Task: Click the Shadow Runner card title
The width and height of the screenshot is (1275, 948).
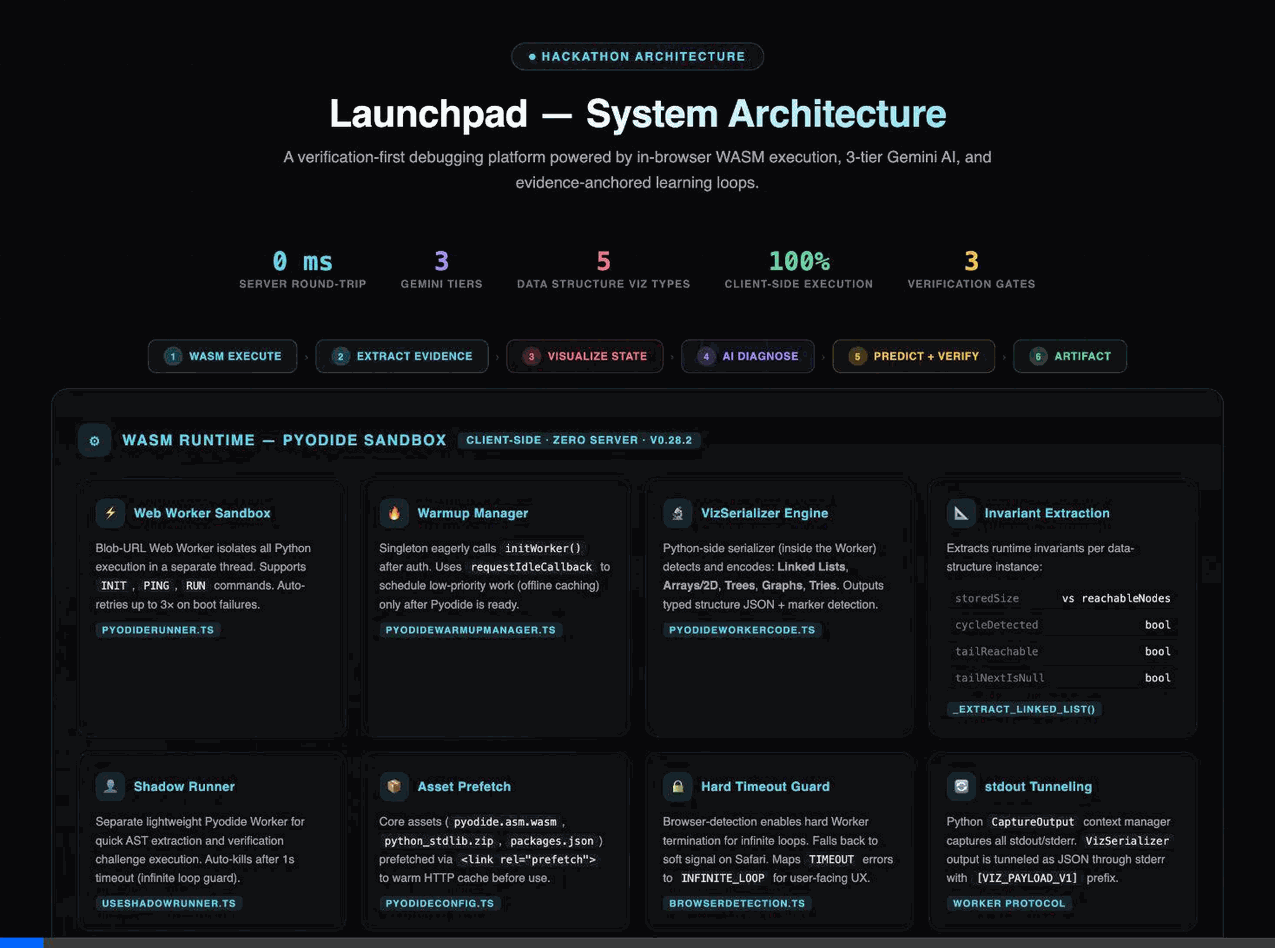Action: (184, 786)
